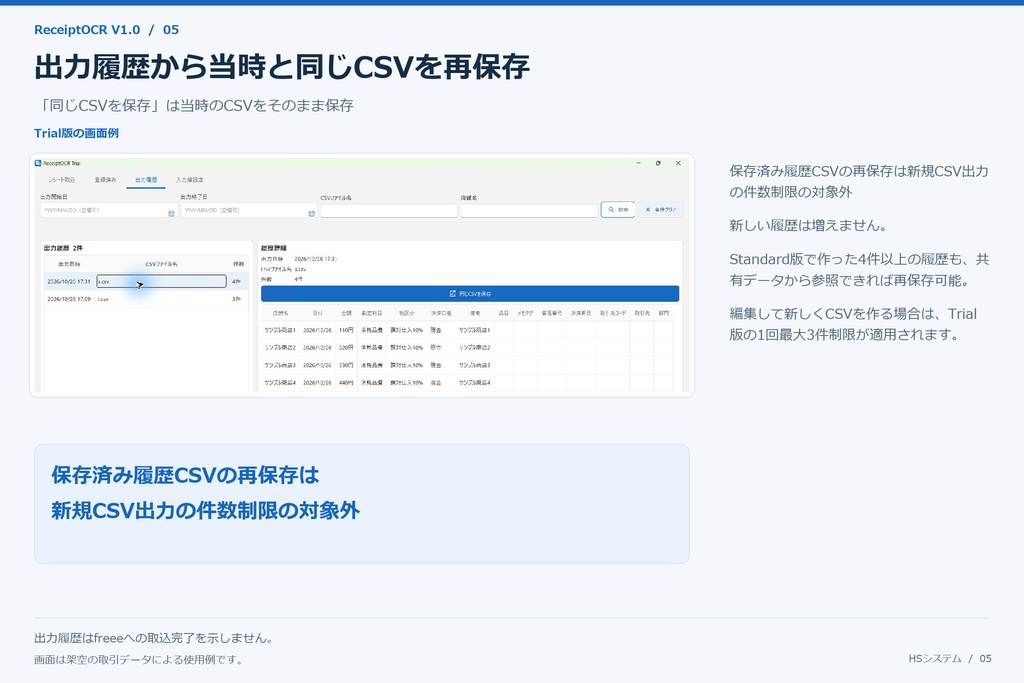
Task: Click the 110円 amount cell
Action: click(346, 330)
